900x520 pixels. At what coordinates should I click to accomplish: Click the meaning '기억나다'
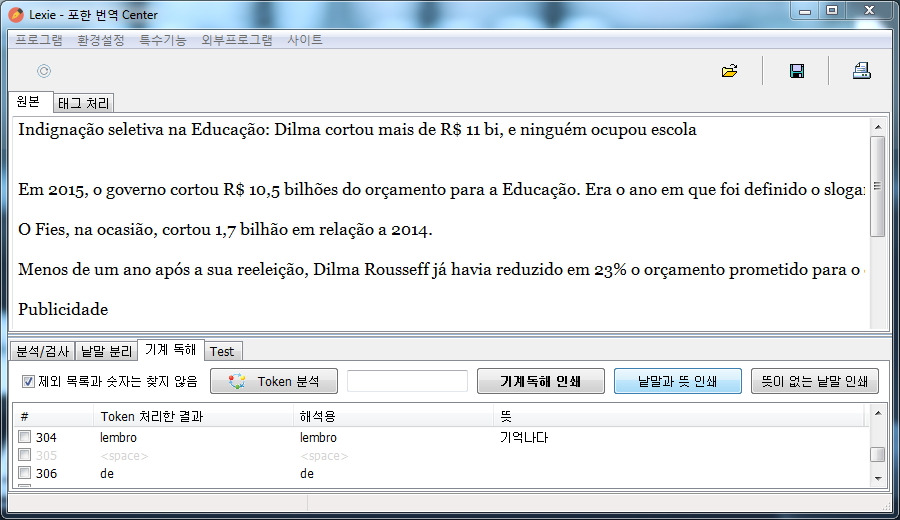point(524,437)
